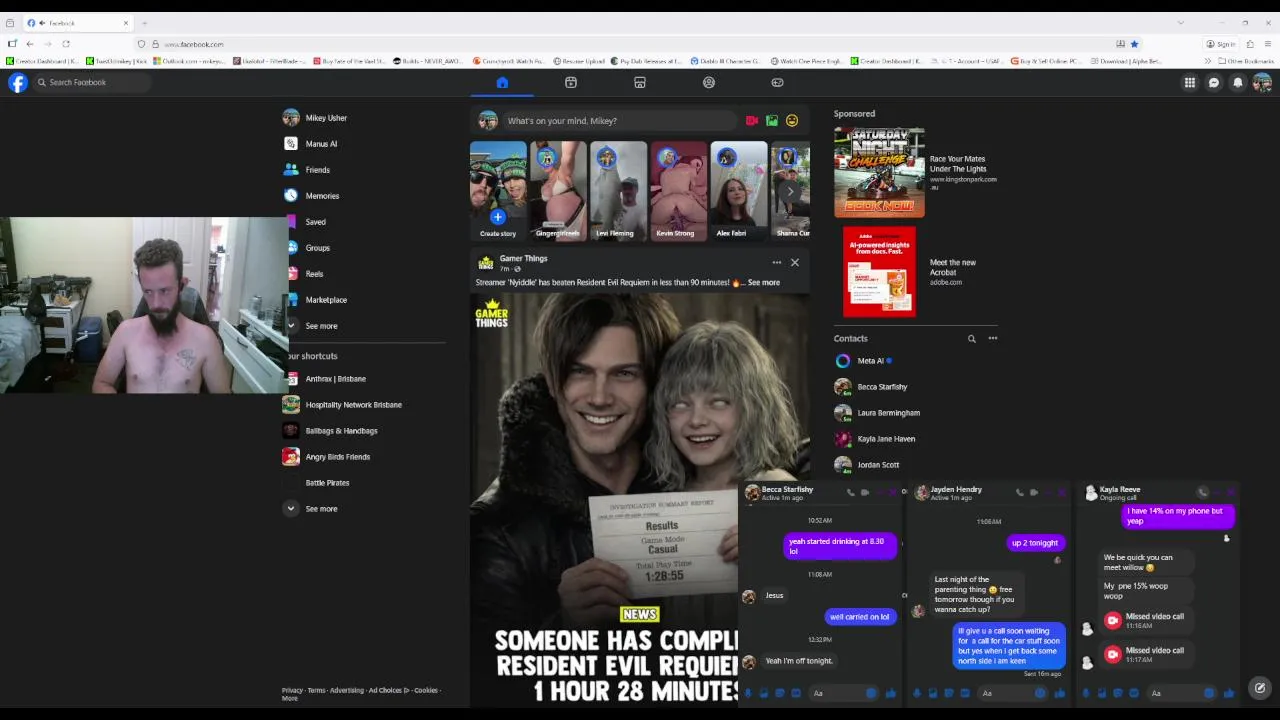Switch to the Video tab
The height and width of the screenshot is (720, 1280).
pos(571,83)
